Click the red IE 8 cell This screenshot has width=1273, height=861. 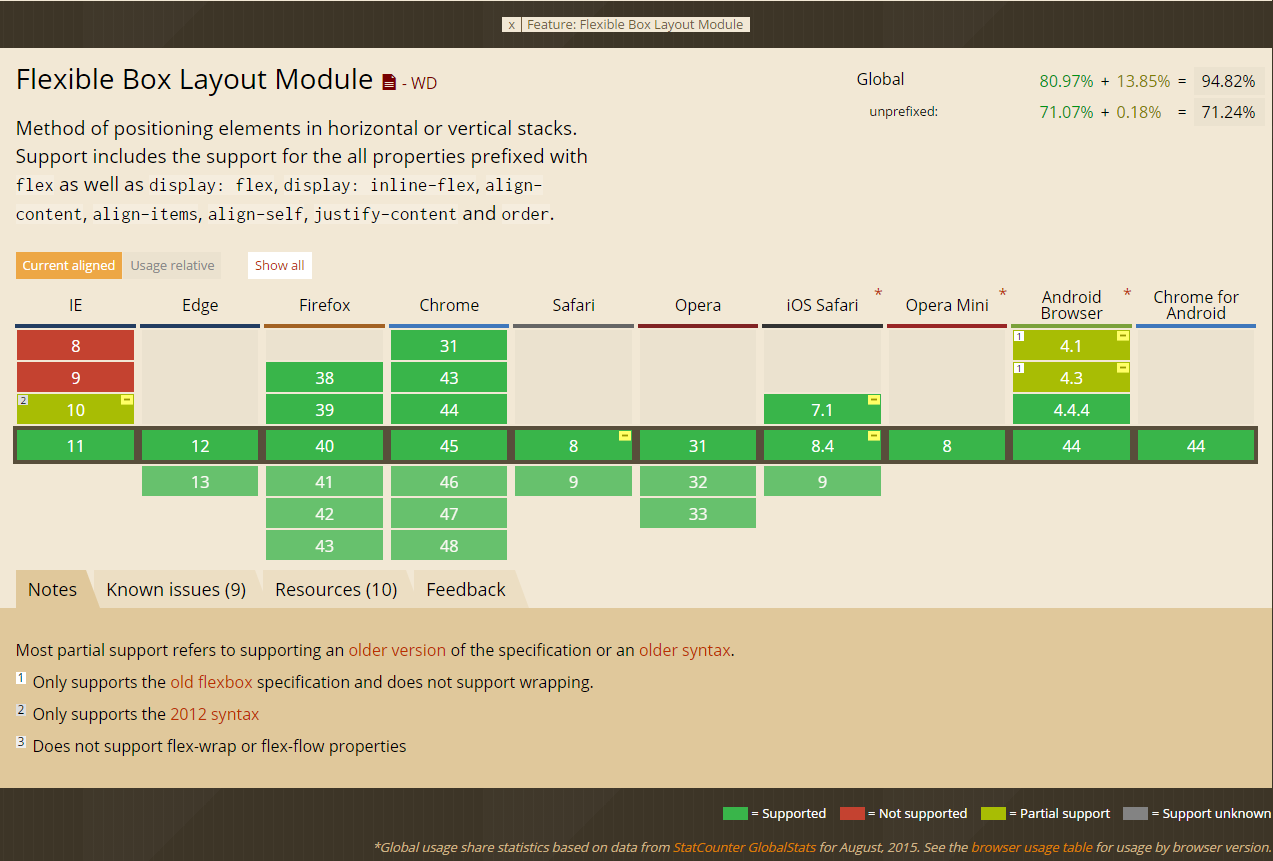tap(75, 346)
